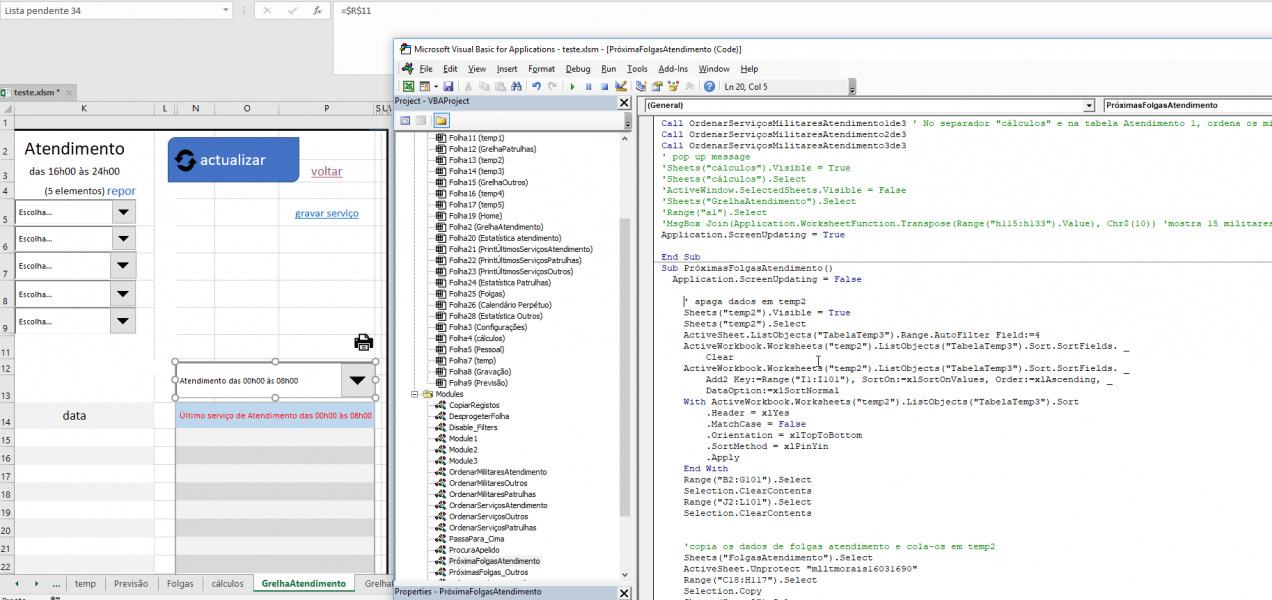This screenshot has height=600, width=1272.
Task: Open the 'Atendimento das 00h00 às 08h00' dropdown arrow
Action: 358,380
